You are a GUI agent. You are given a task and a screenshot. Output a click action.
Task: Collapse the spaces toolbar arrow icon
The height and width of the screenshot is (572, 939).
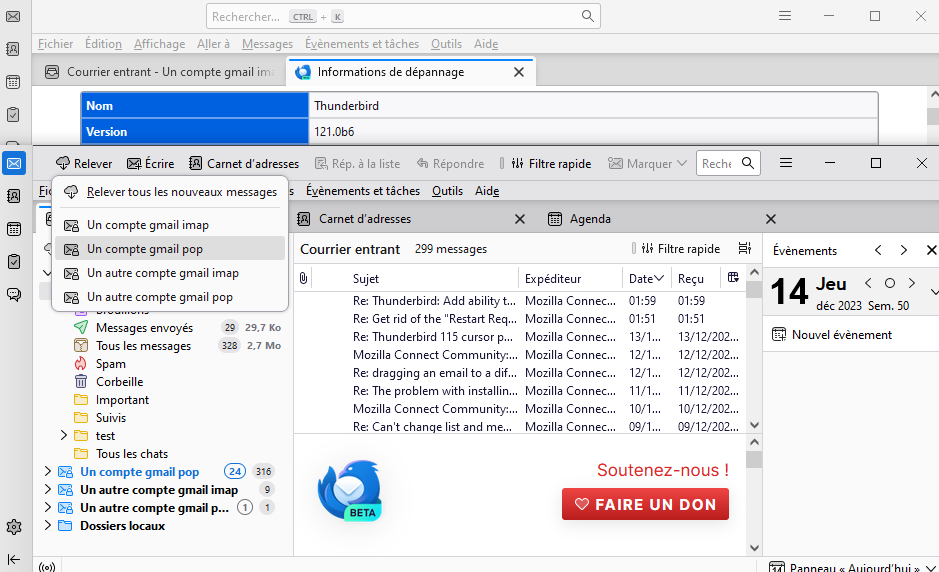tap(14, 559)
